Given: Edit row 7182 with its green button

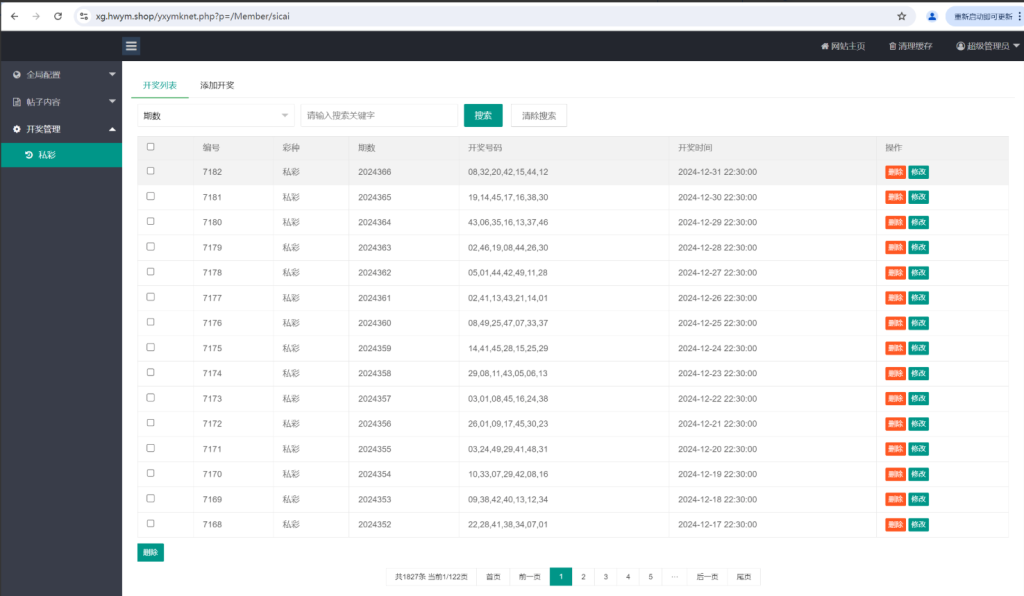Looking at the screenshot, I should tap(918, 172).
